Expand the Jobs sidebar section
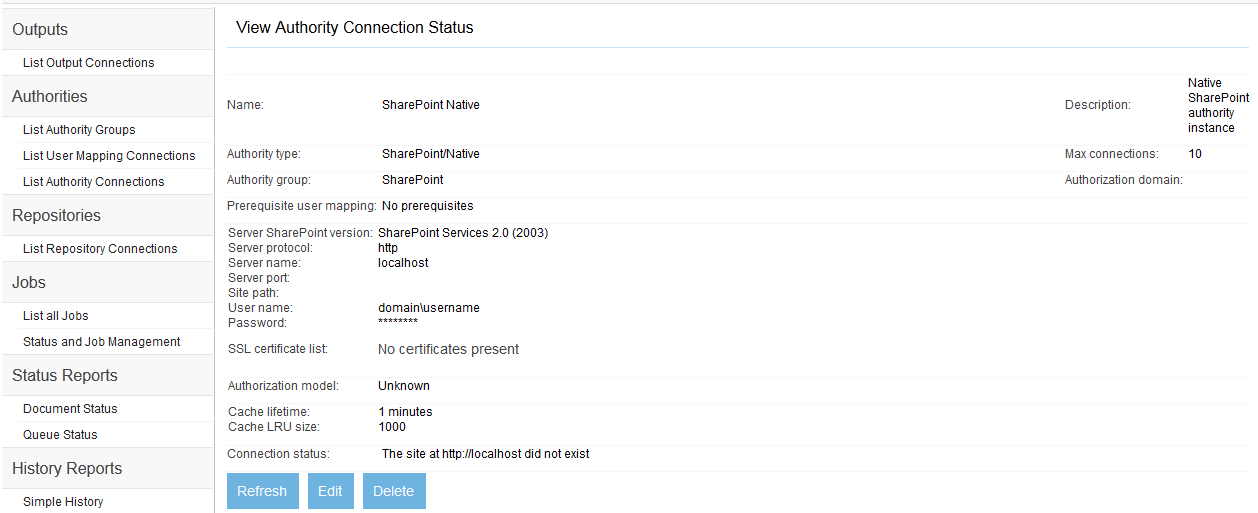 [x=29, y=283]
